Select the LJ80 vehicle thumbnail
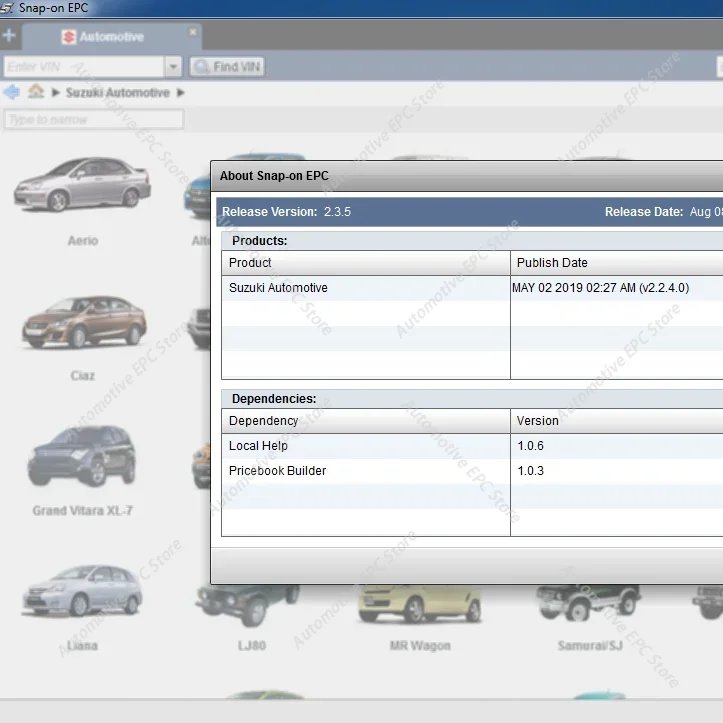The height and width of the screenshot is (723, 723). (249, 605)
